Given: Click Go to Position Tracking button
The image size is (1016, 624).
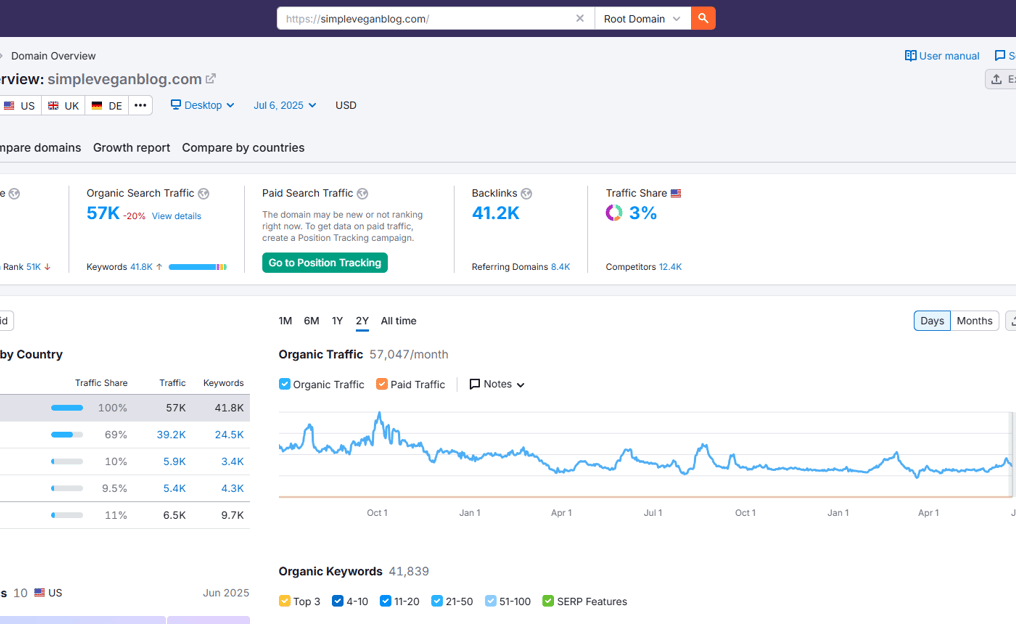Looking at the screenshot, I should coord(325,262).
